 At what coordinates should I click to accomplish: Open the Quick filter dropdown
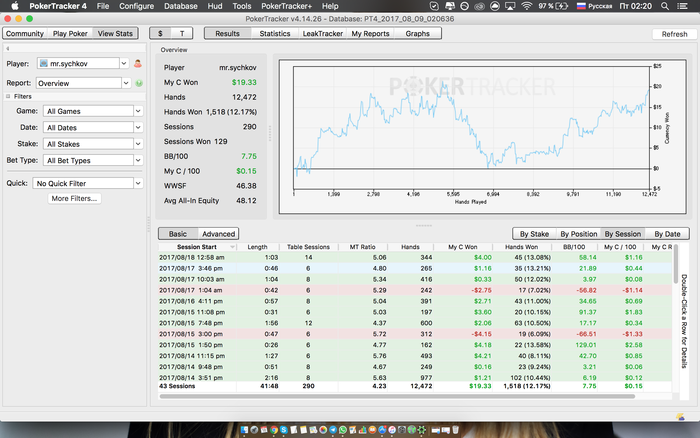88,184
